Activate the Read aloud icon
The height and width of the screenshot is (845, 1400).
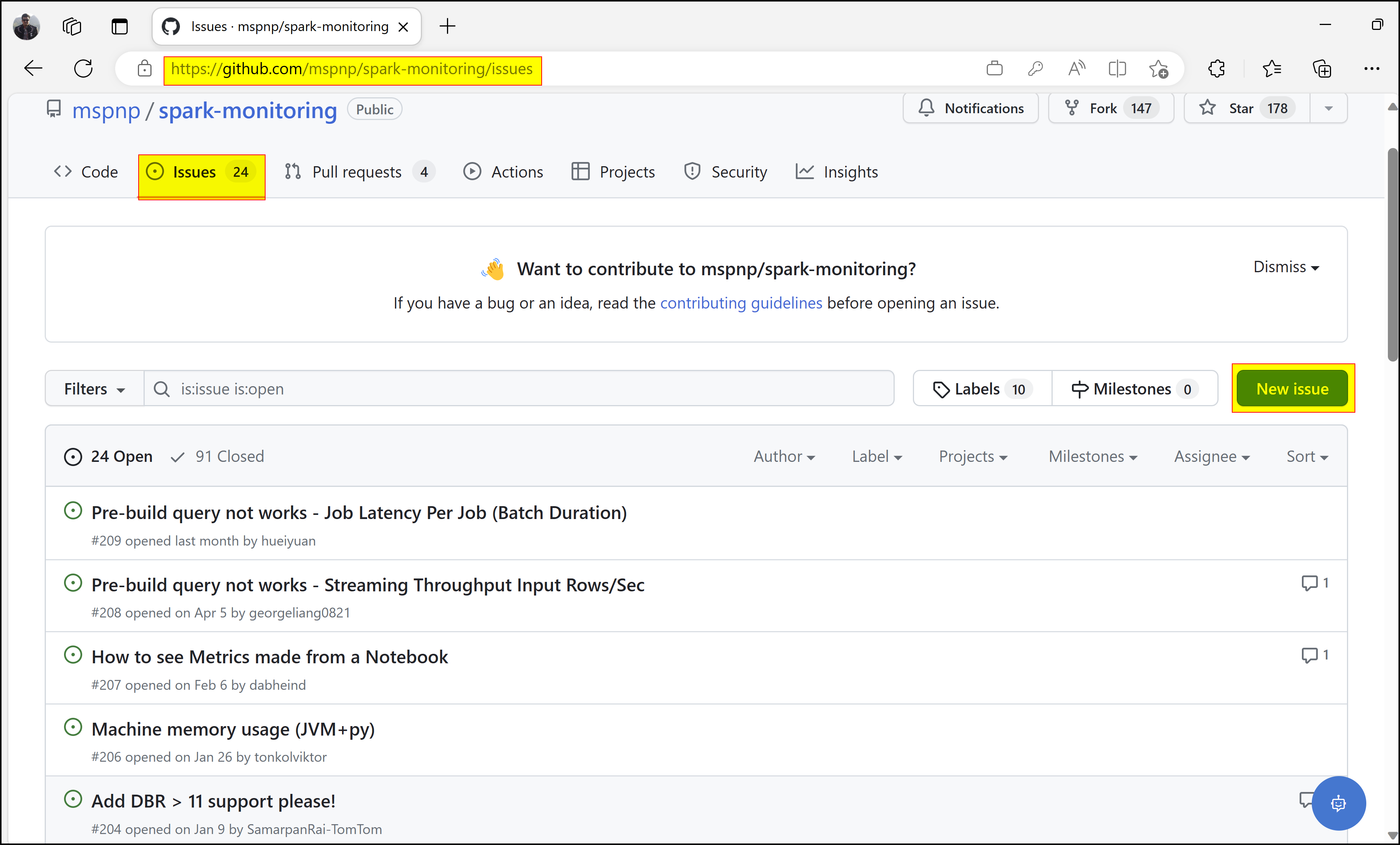click(1076, 69)
